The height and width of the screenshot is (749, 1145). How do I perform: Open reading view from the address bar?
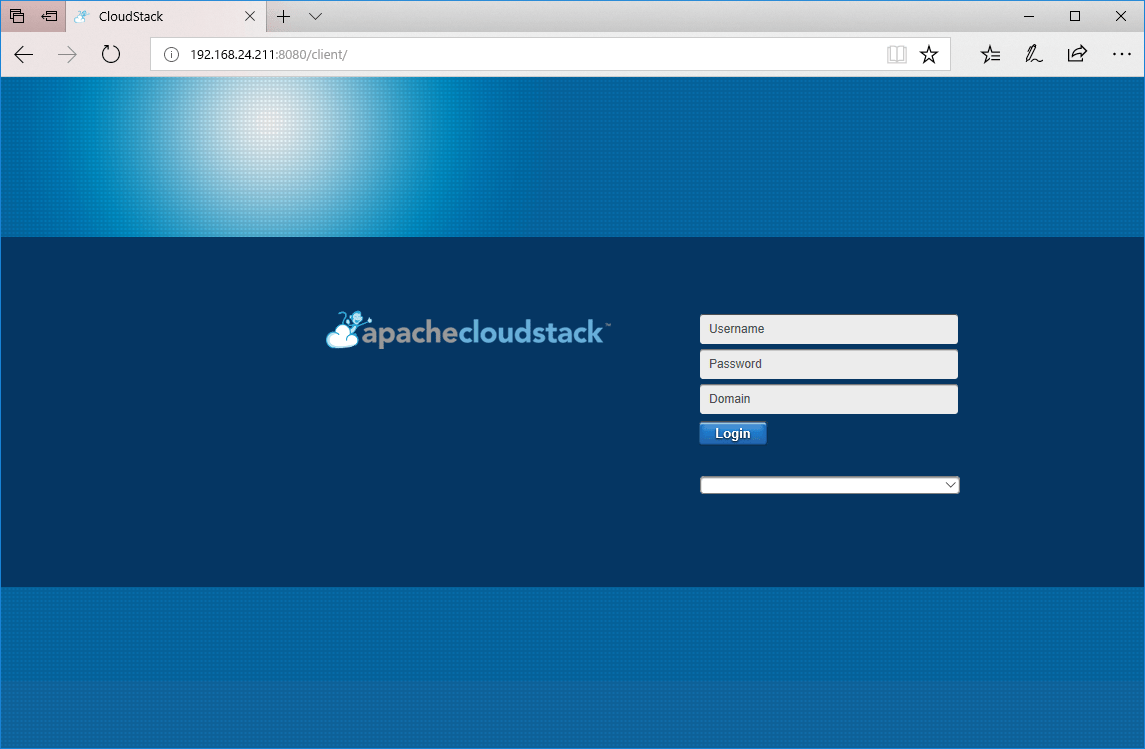pos(896,54)
